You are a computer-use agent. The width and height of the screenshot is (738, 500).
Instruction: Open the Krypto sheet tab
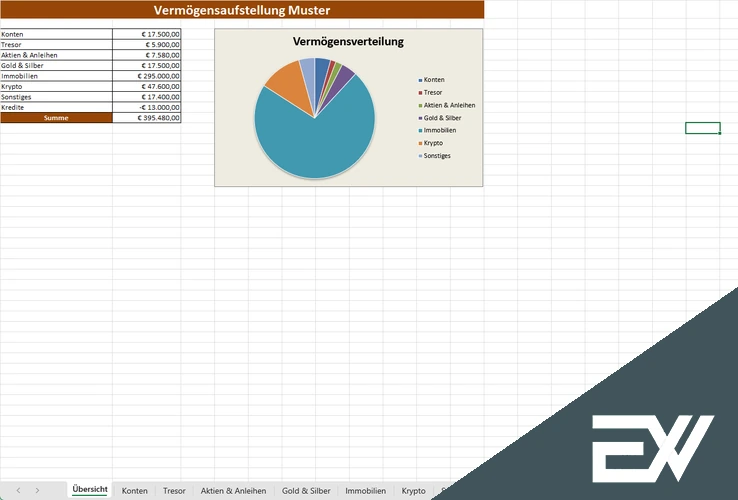(413, 491)
